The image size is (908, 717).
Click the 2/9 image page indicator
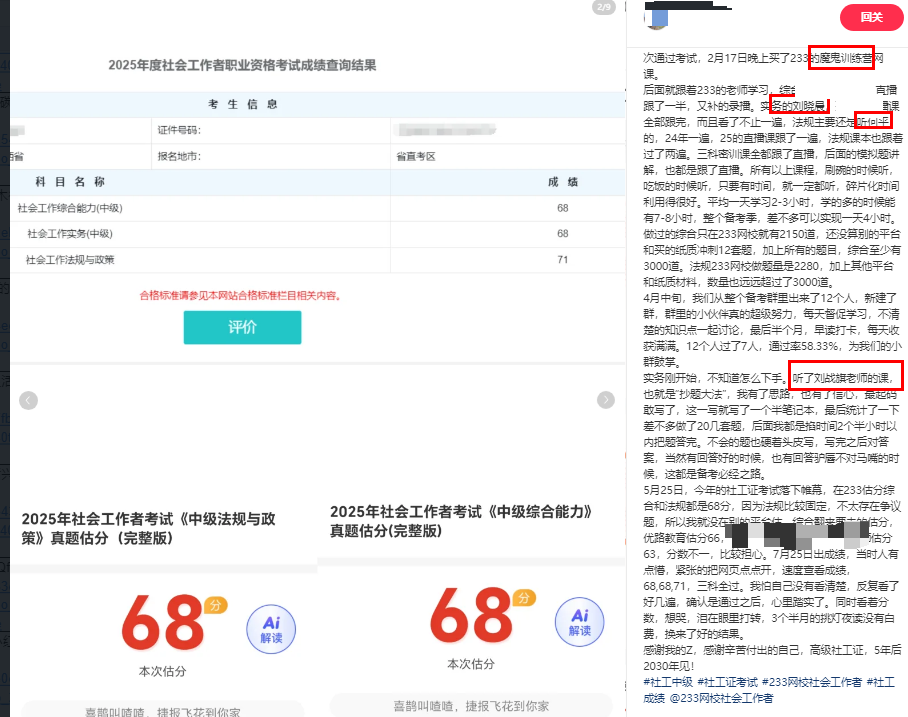coord(603,8)
